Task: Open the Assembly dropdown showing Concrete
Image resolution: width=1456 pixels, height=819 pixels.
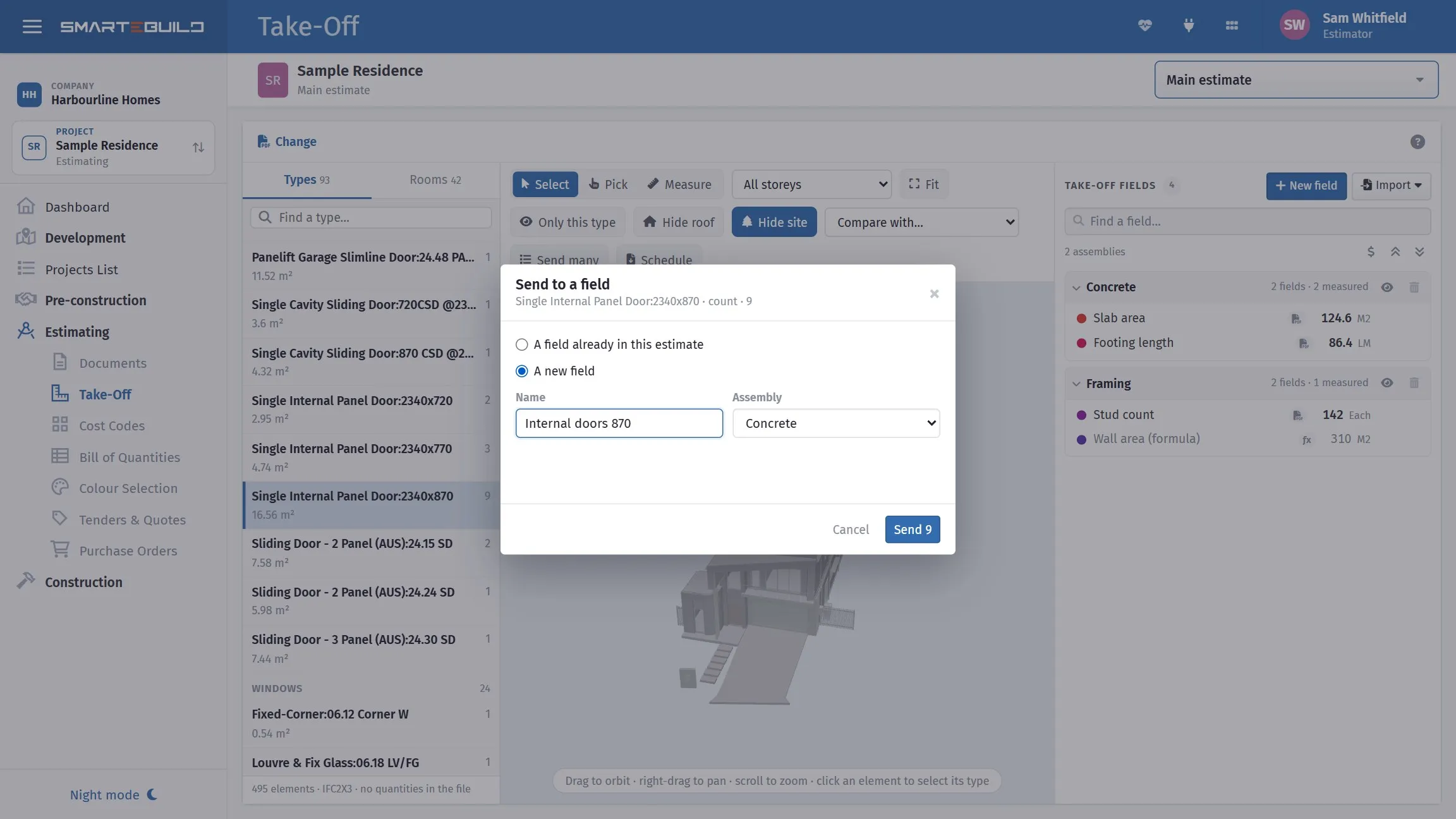Action: tap(836, 423)
